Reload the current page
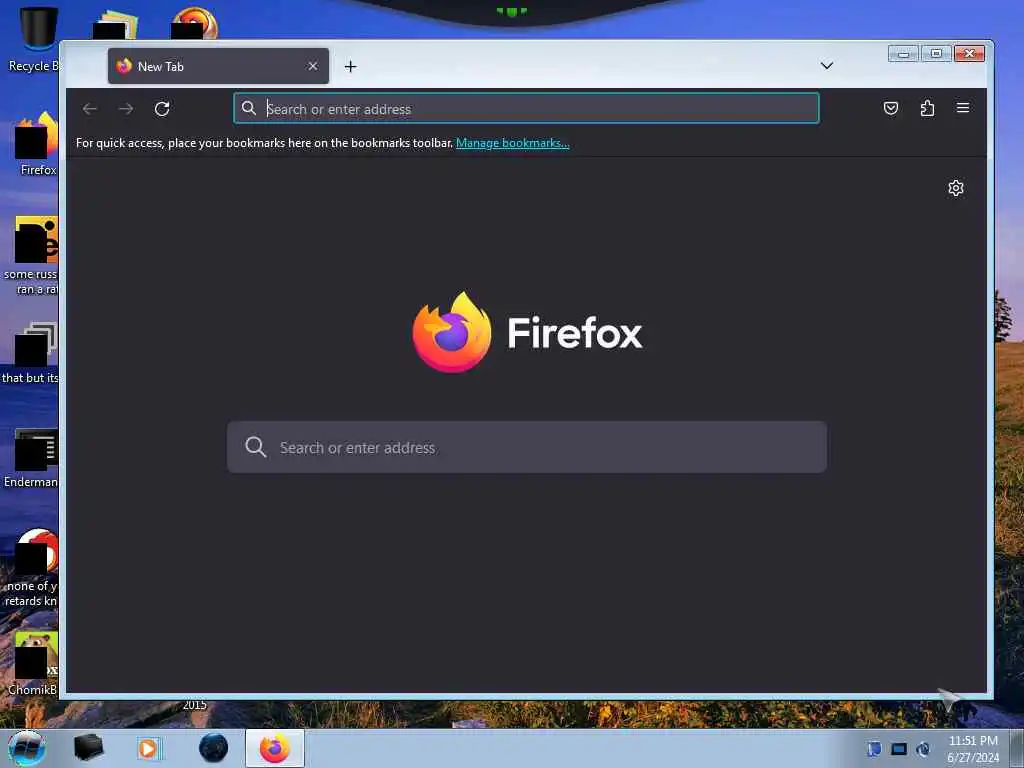 tap(162, 108)
